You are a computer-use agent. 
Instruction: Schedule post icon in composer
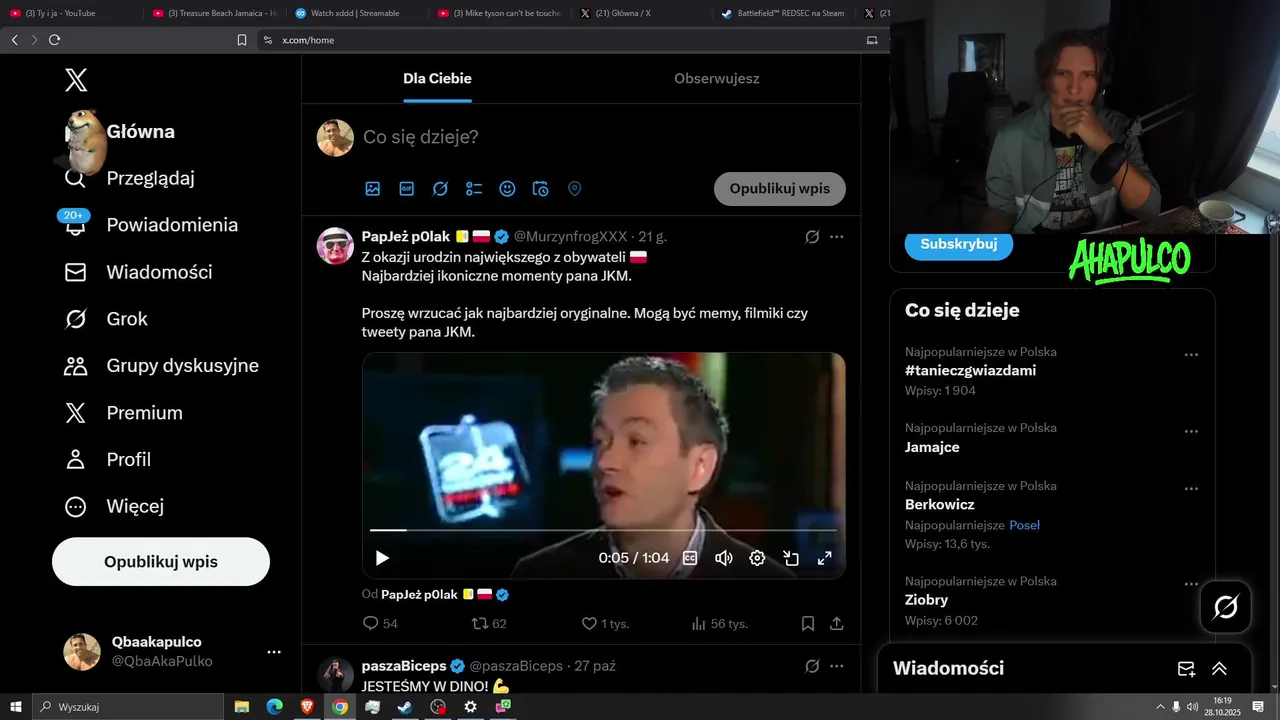click(541, 189)
